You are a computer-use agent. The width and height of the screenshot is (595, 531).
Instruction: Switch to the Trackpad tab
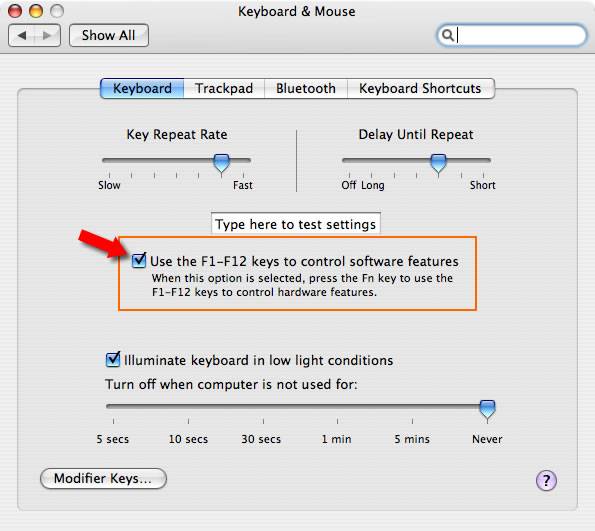click(x=224, y=88)
